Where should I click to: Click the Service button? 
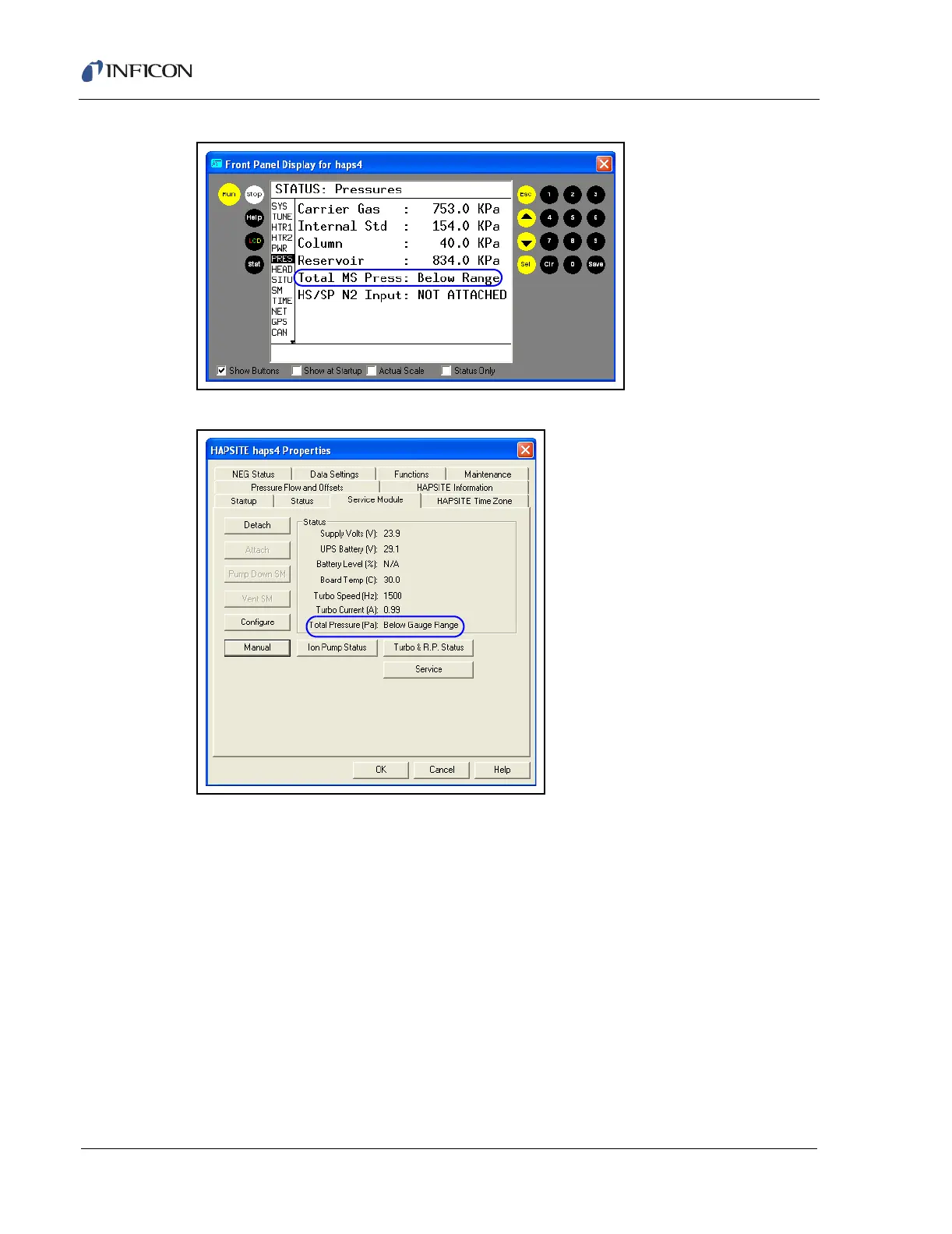coord(428,669)
